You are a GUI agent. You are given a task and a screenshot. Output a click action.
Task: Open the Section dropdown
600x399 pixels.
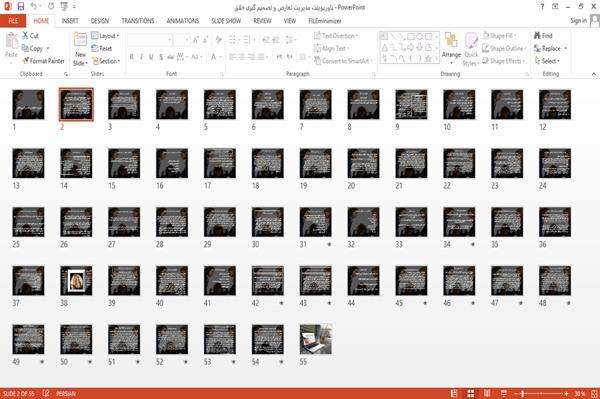coord(106,61)
